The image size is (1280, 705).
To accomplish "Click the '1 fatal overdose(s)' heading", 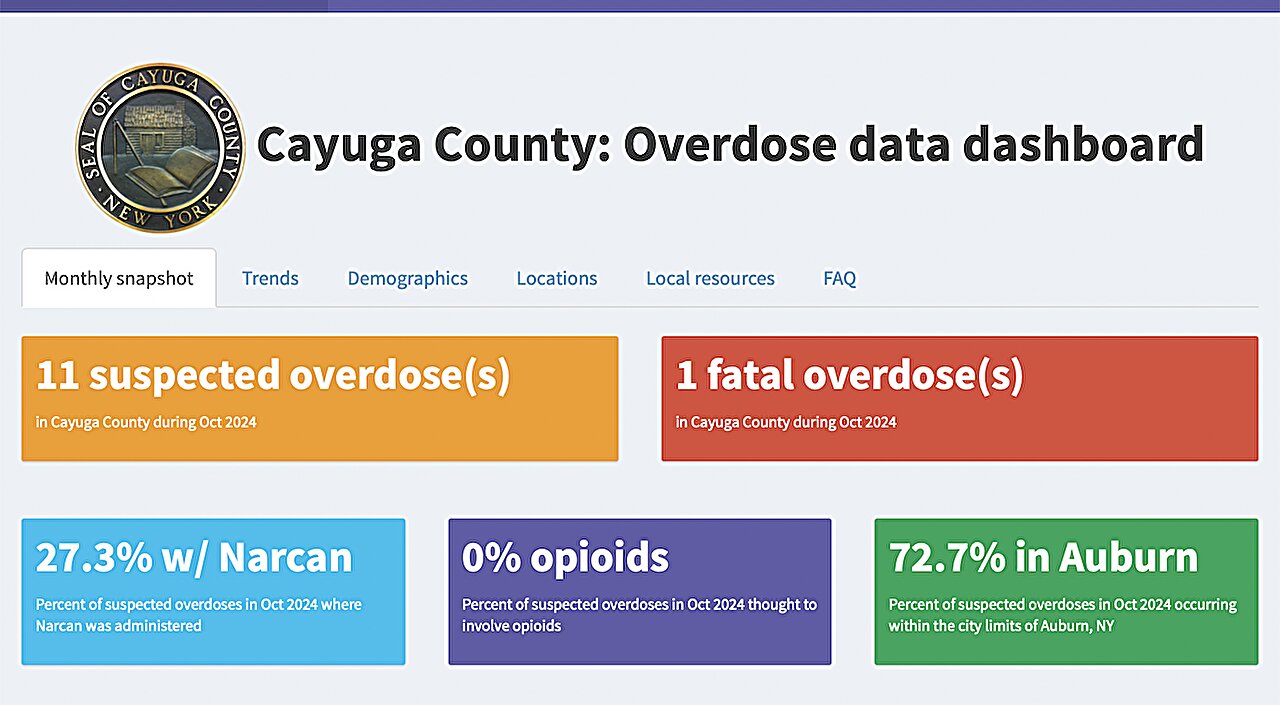I will tap(849, 375).
